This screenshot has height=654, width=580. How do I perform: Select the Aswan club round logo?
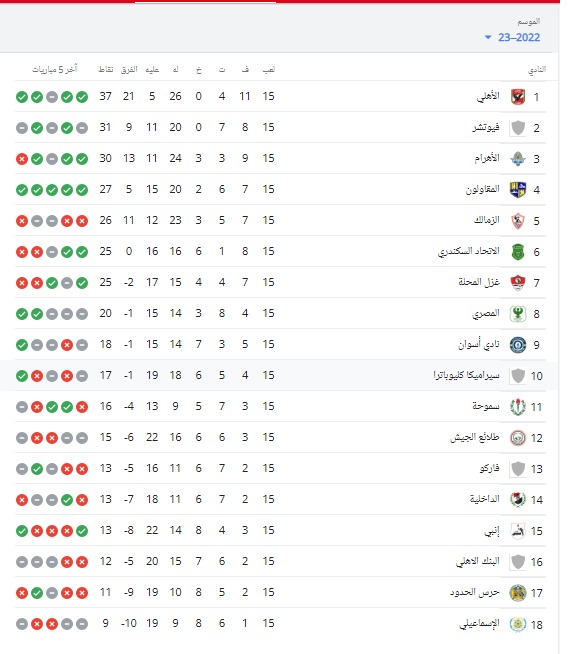pyautogui.click(x=518, y=345)
